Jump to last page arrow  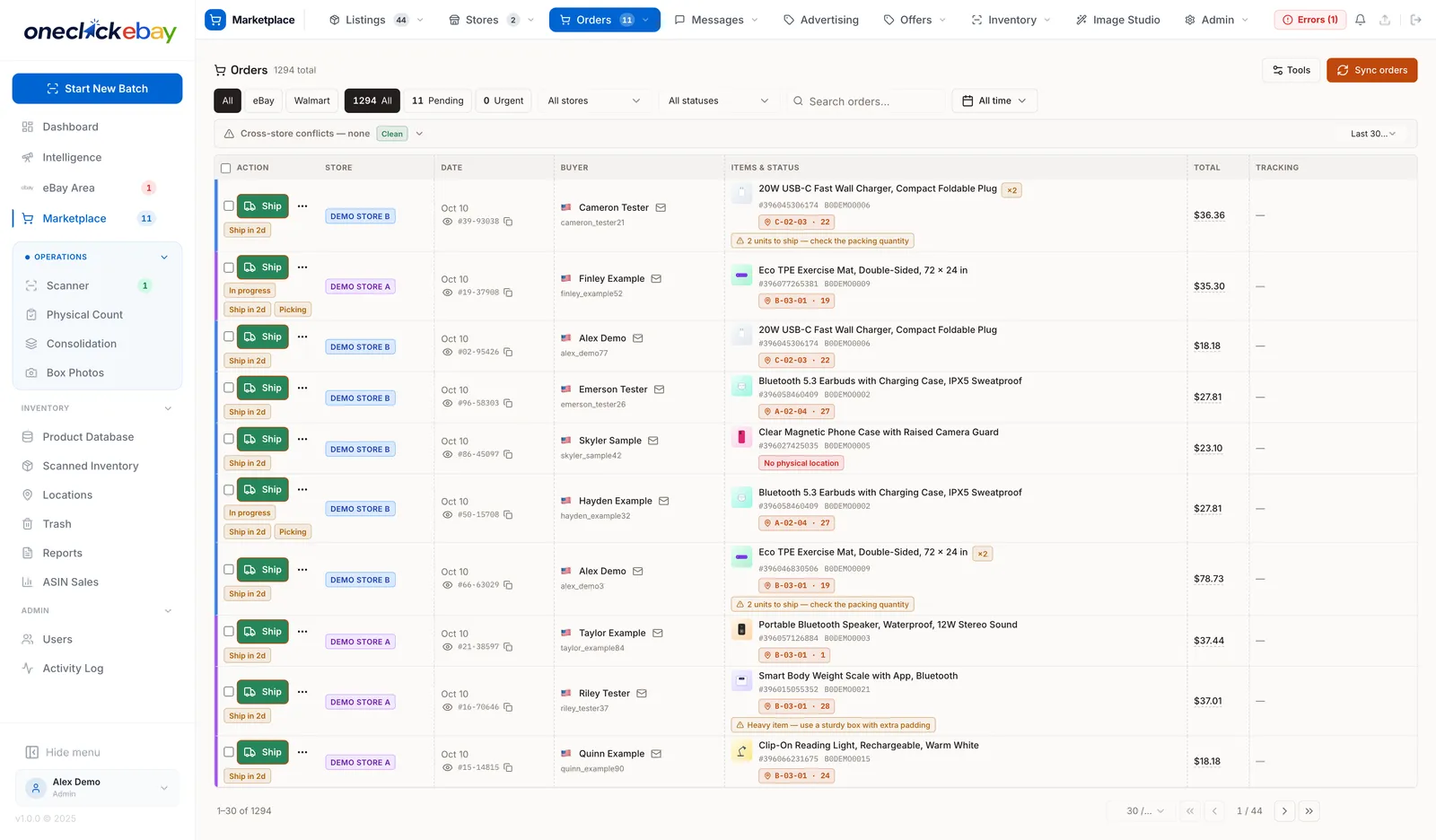click(x=1309, y=811)
